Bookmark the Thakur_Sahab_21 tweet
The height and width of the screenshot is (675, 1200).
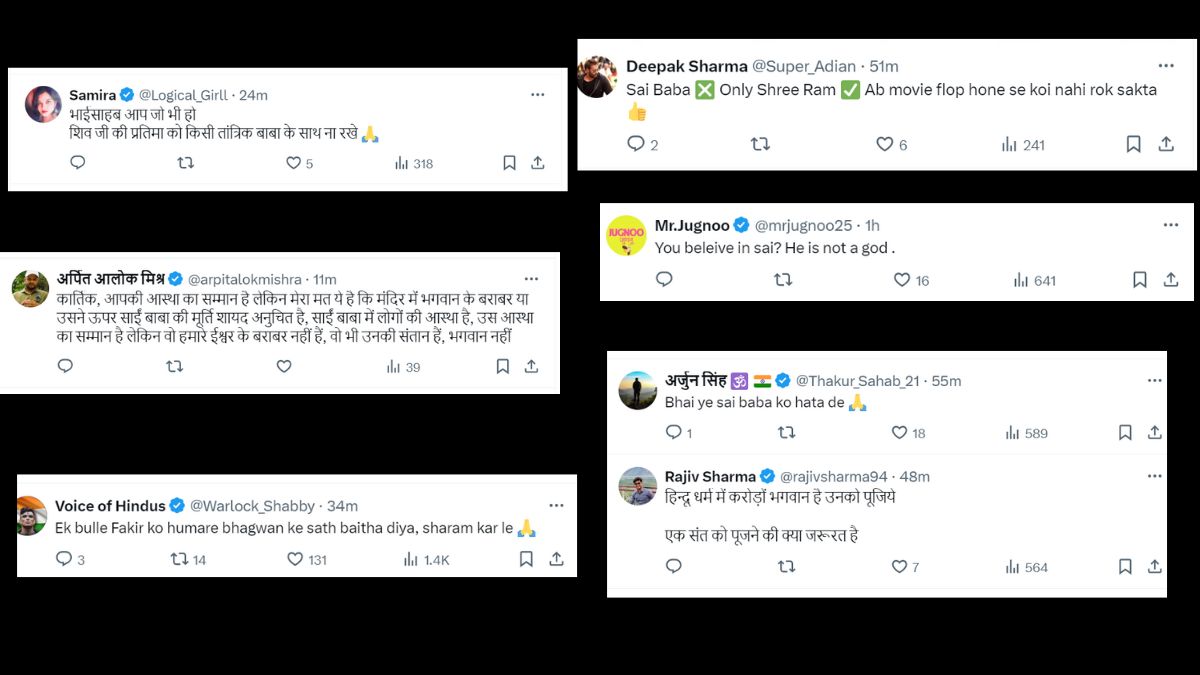pyautogui.click(x=1125, y=432)
